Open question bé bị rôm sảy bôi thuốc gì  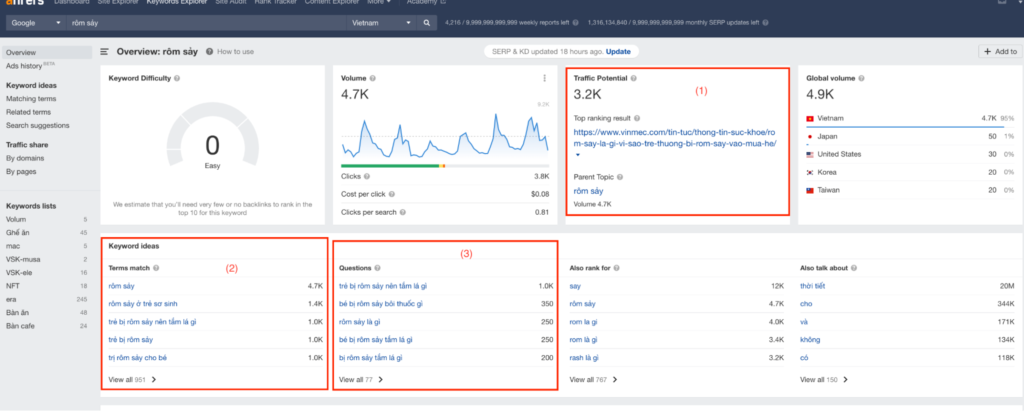point(381,304)
